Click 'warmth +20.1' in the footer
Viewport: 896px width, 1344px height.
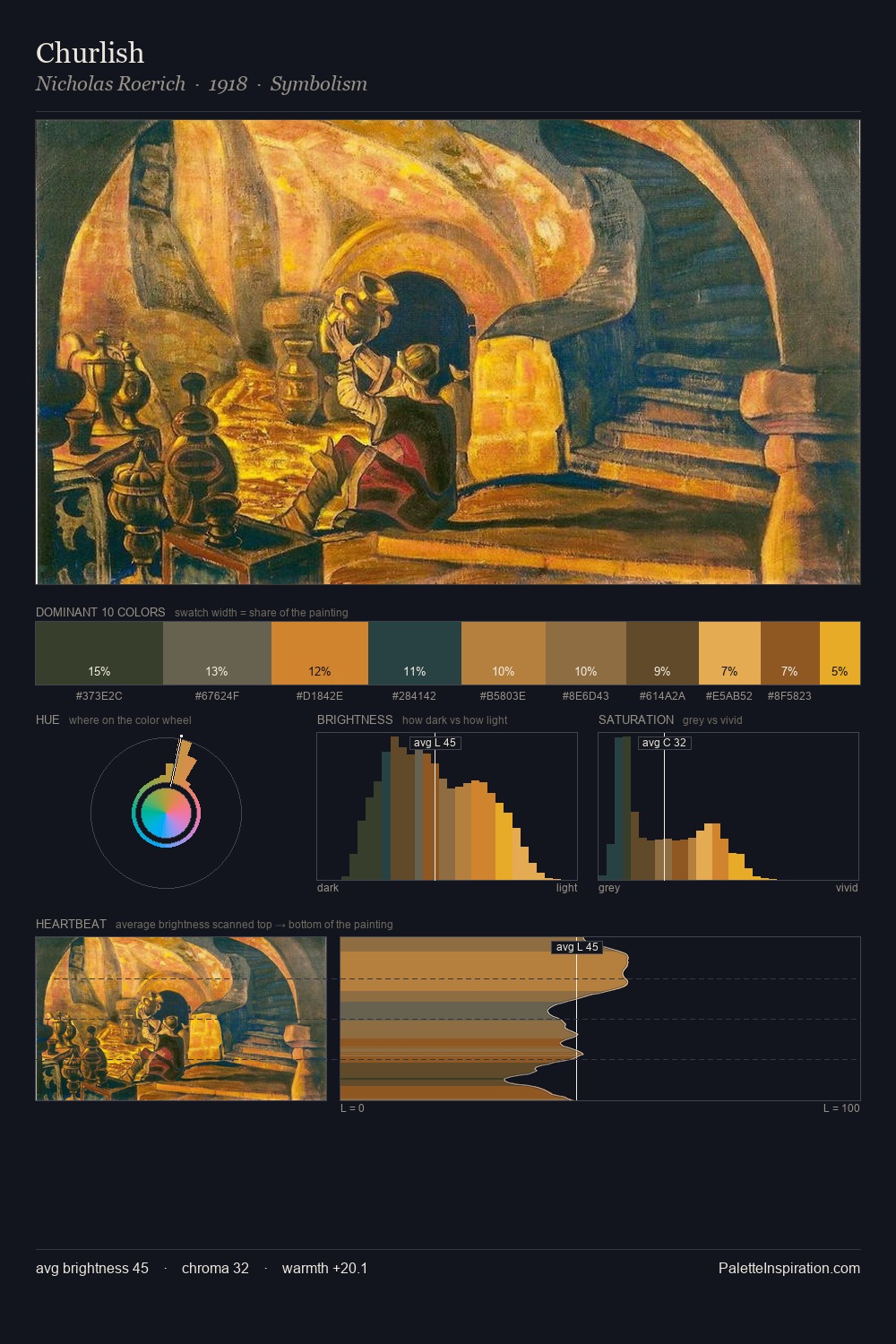(324, 1268)
